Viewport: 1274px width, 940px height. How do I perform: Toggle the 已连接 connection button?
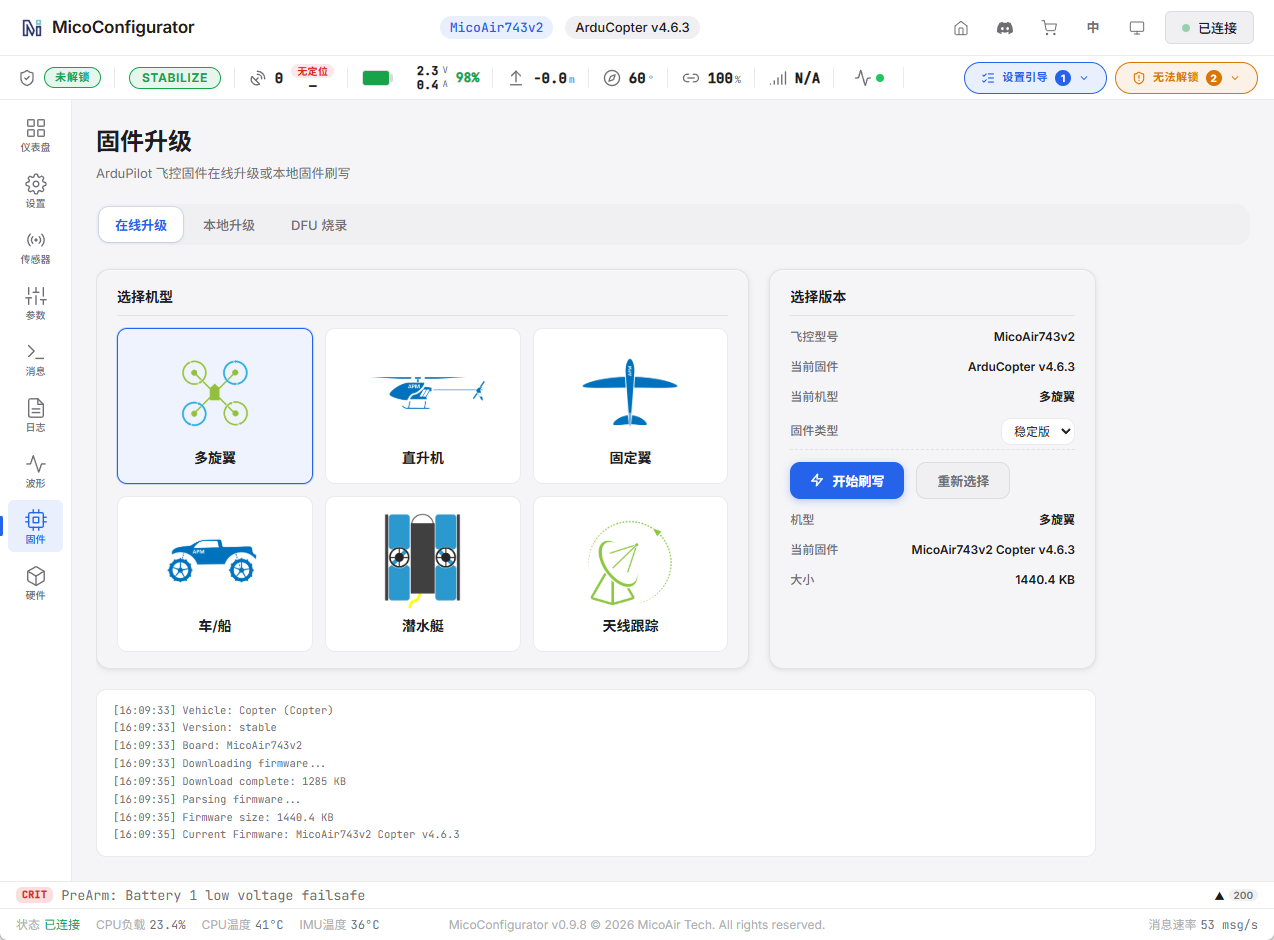[1209, 28]
